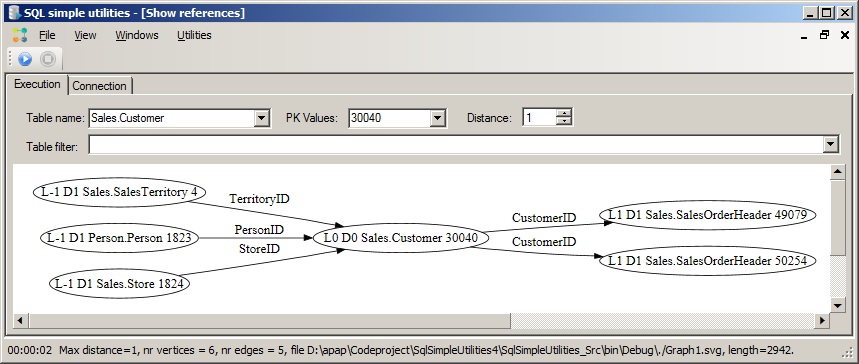Image resolution: width=859 pixels, height=364 pixels.
Task: Click the blue Run execution icon
Action: pos(25,59)
